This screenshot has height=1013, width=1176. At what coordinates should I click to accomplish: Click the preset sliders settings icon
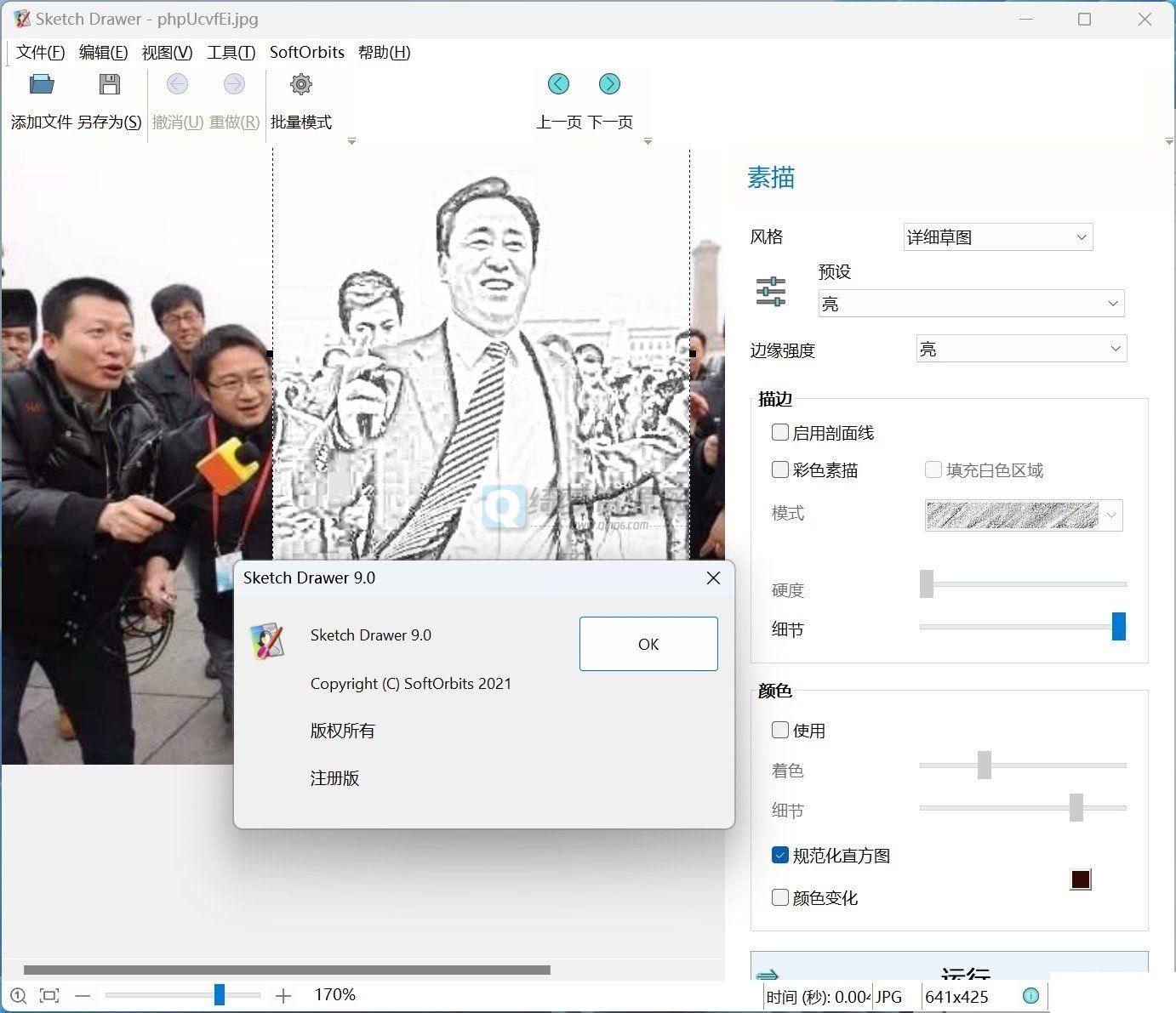(x=771, y=292)
